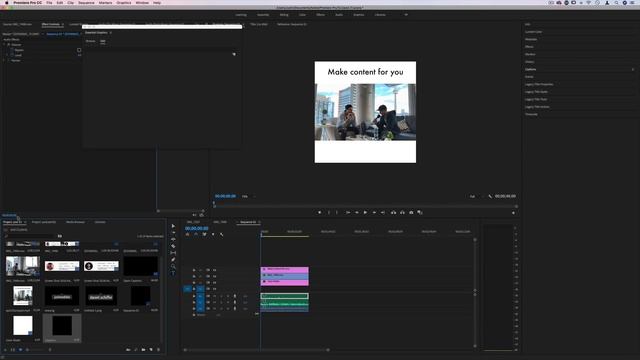
Task: Click Add Marker in Program monitor controls
Action: tap(320, 213)
